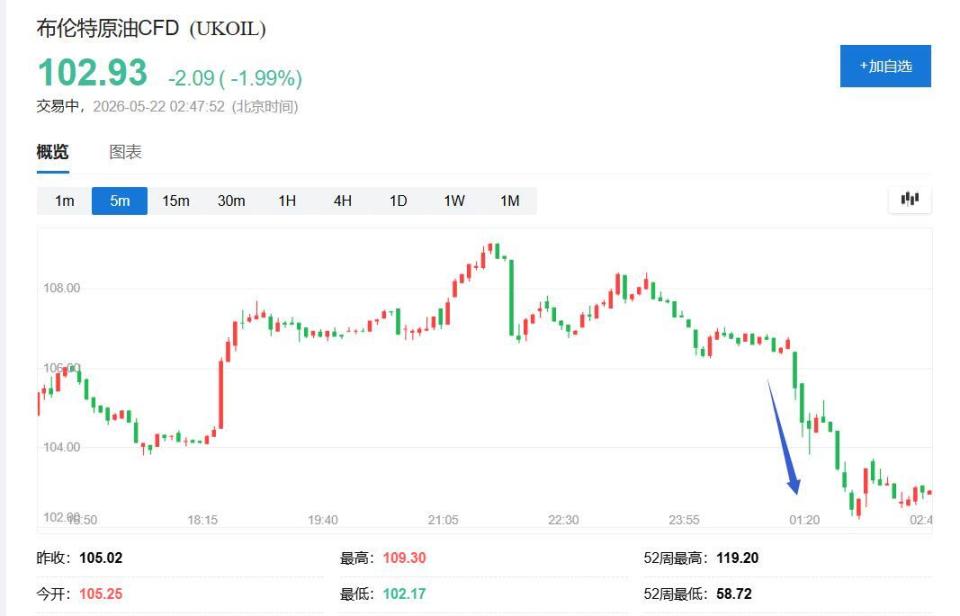The width and height of the screenshot is (960, 616).
Task: Click the 今开 value 105.25
Action: coord(101,594)
